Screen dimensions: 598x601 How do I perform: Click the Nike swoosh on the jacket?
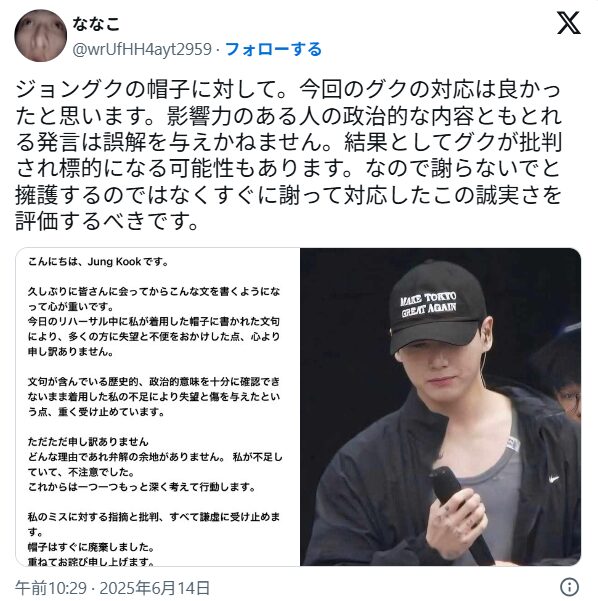(554, 479)
